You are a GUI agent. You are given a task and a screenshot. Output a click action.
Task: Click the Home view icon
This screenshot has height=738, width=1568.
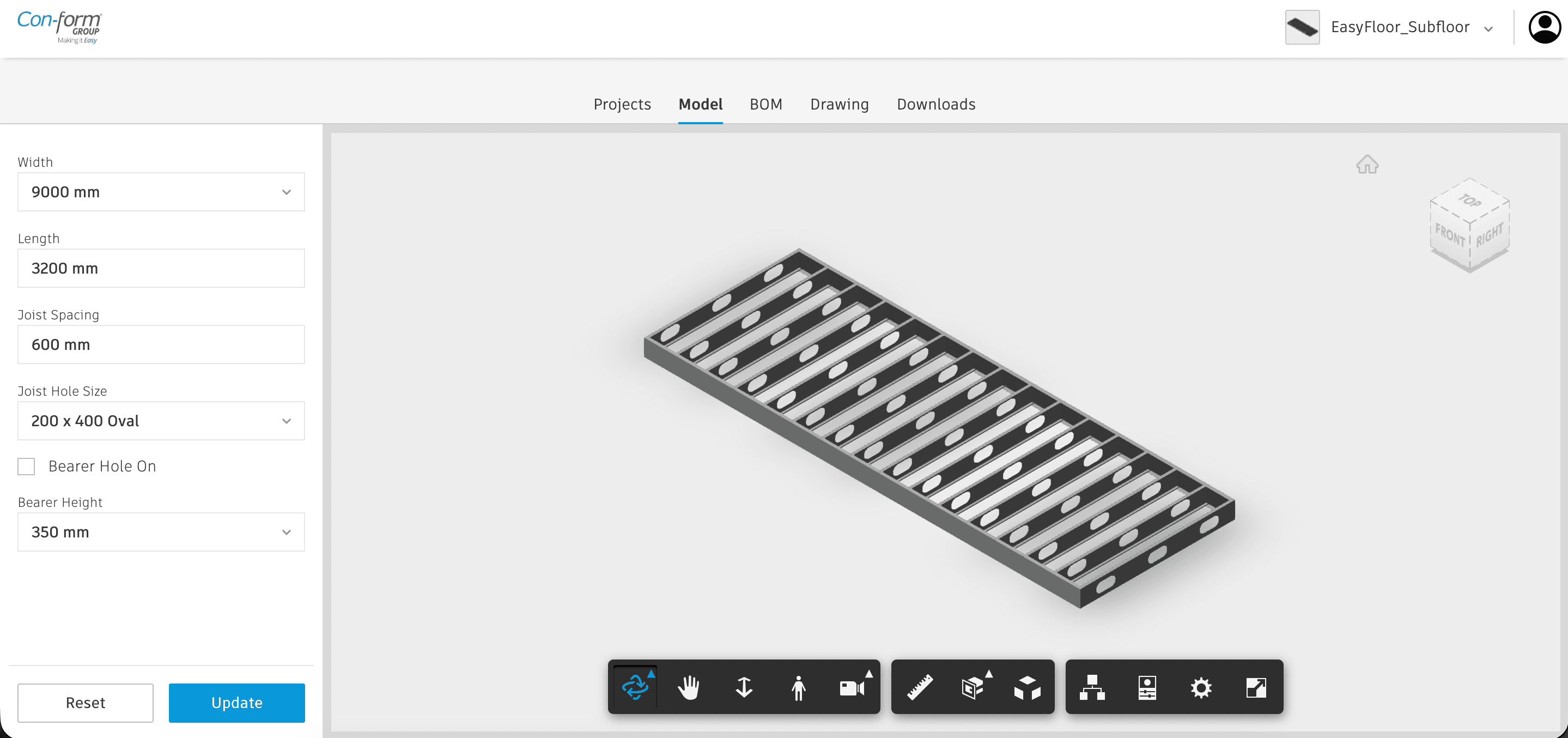[x=1367, y=164]
